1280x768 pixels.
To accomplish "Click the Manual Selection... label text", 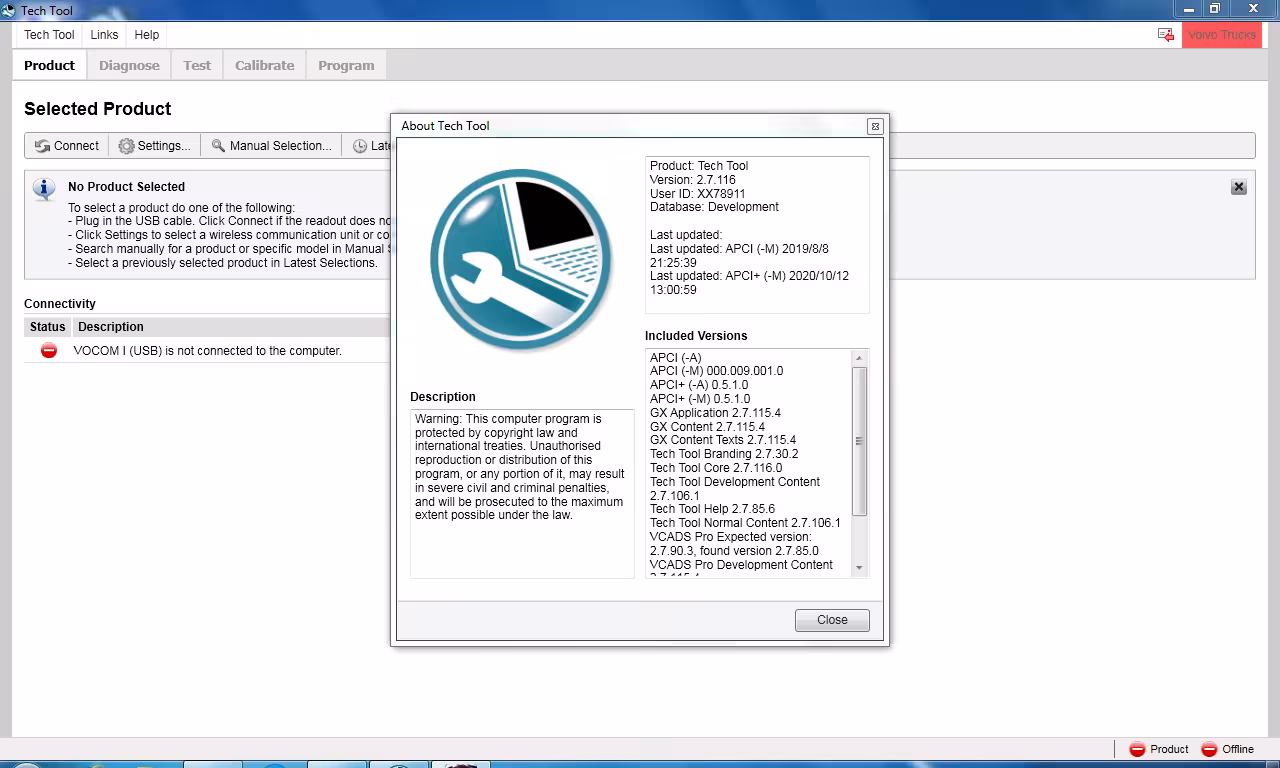I will (x=281, y=146).
